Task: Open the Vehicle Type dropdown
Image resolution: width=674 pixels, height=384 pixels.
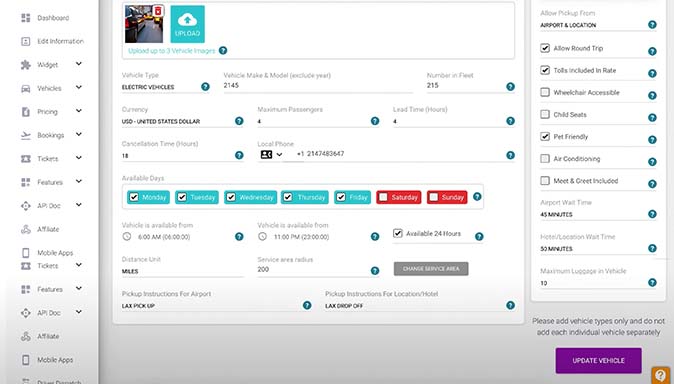Action: [x=160, y=87]
